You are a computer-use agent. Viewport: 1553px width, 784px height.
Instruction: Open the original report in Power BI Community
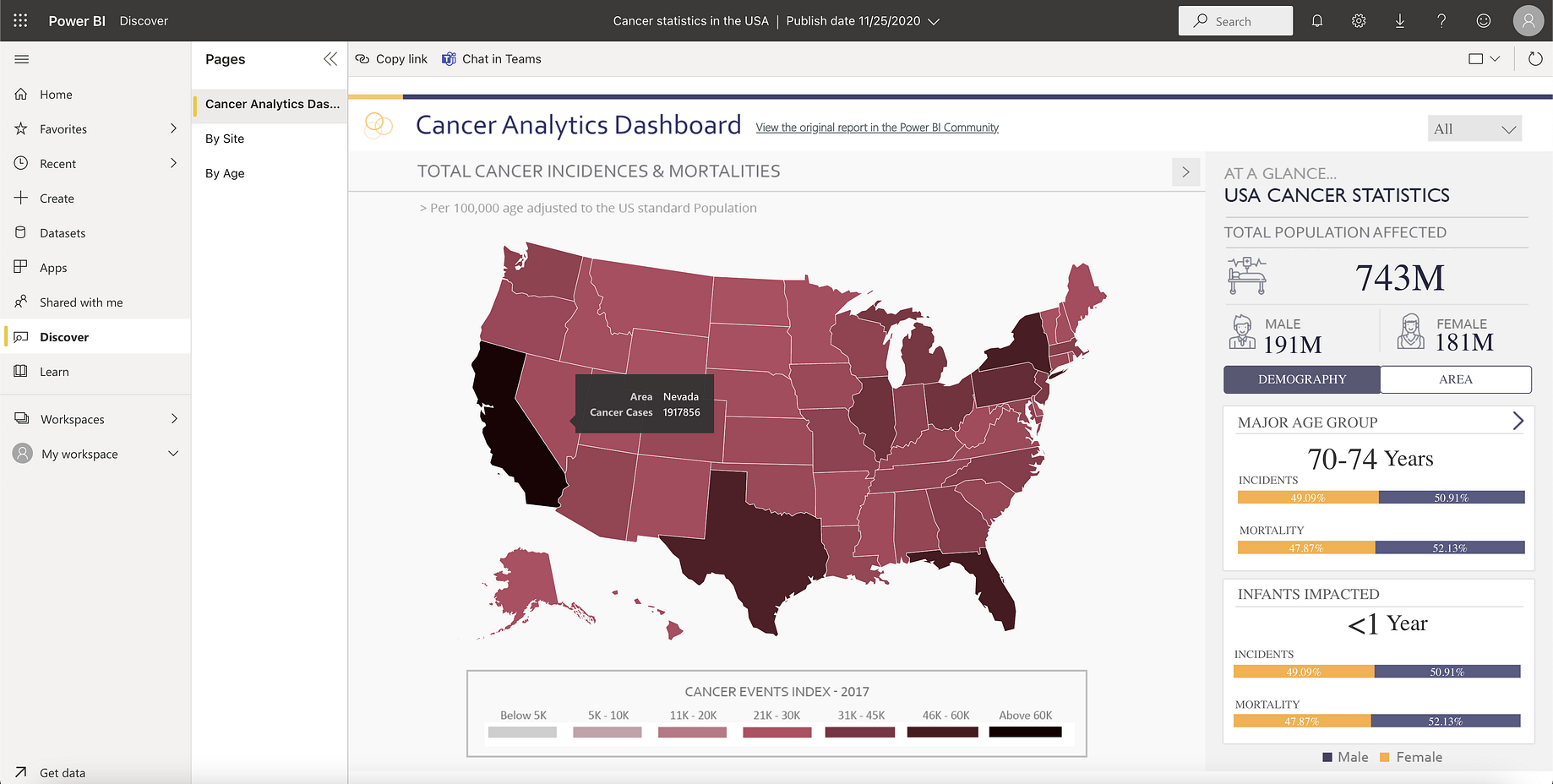[x=876, y=127]
